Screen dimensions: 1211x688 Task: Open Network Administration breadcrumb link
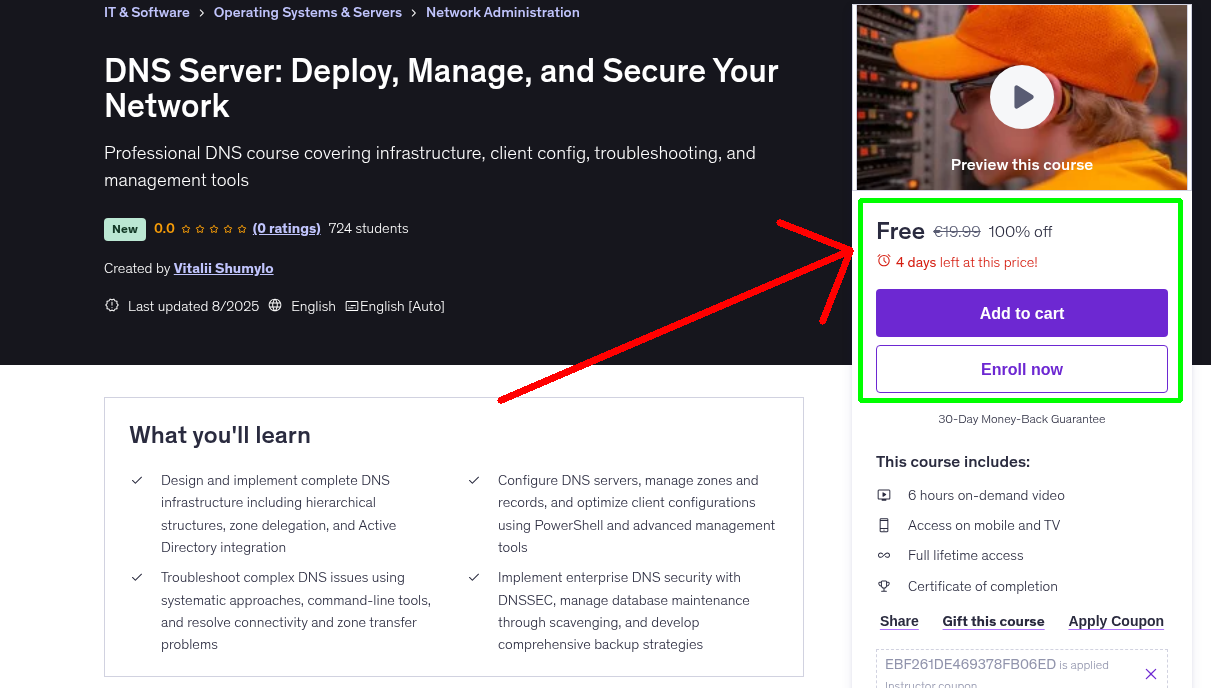[502, 13]
